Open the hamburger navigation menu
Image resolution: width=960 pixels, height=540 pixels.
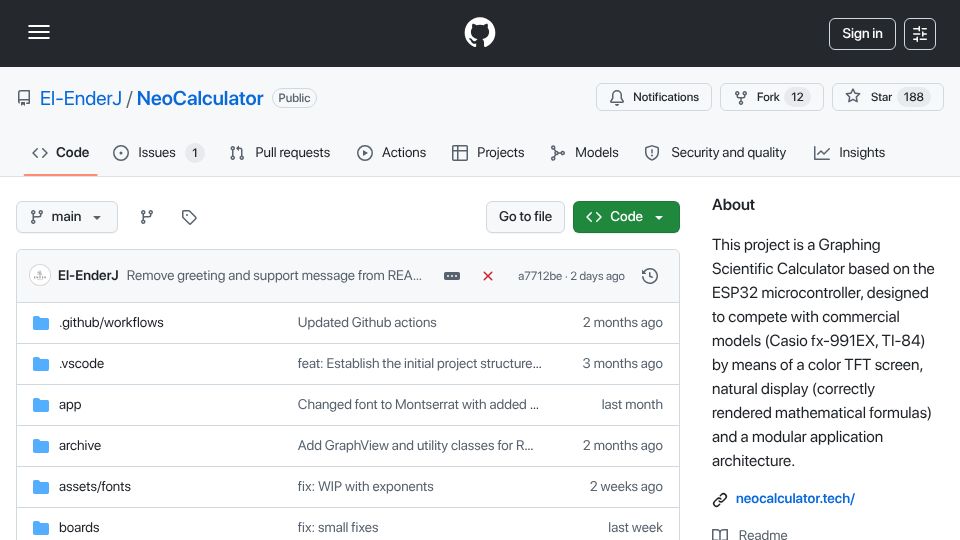point(39,32)
